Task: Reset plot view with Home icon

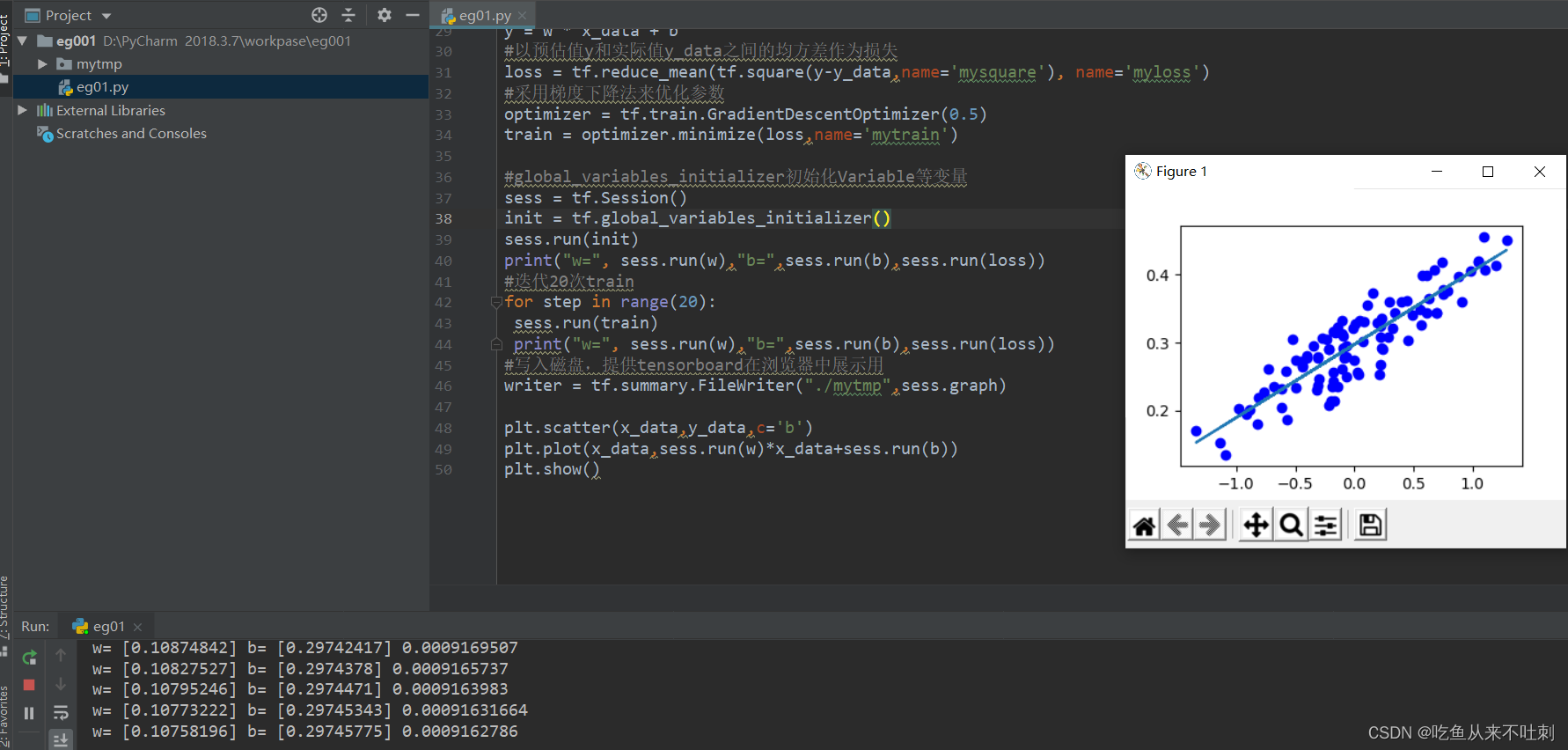Action: (1144, 526)
